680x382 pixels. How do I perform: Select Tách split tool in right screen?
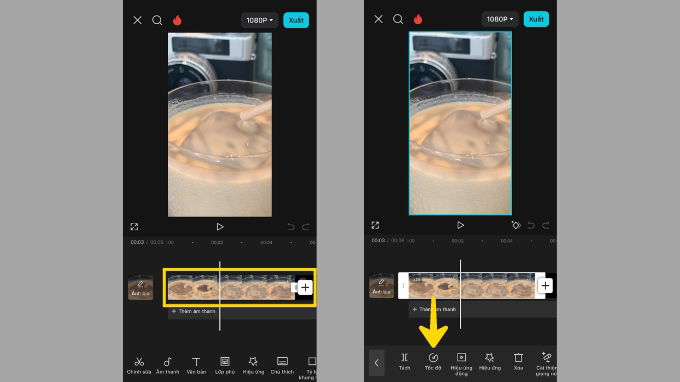click(x=404, y=361)
